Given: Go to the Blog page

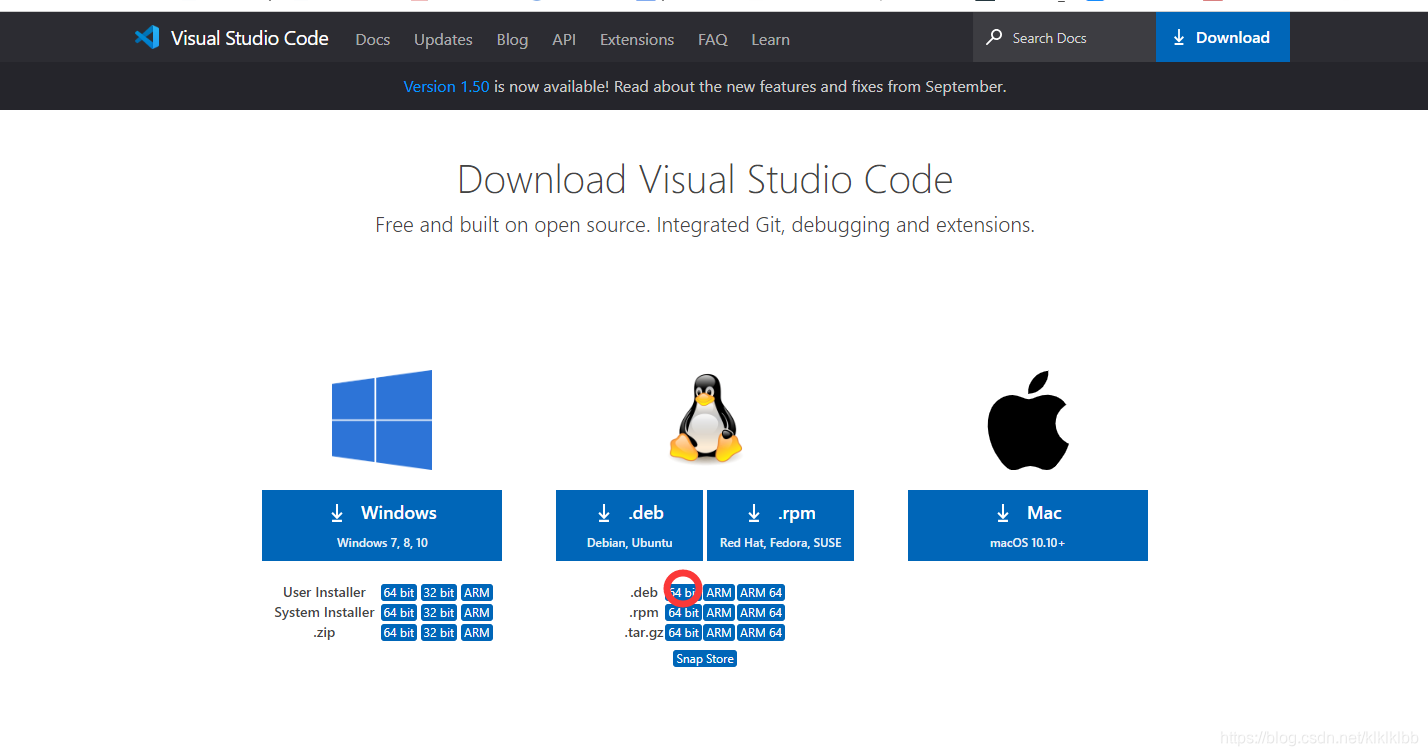Looking at the screenshot, I should pos(512,39).
